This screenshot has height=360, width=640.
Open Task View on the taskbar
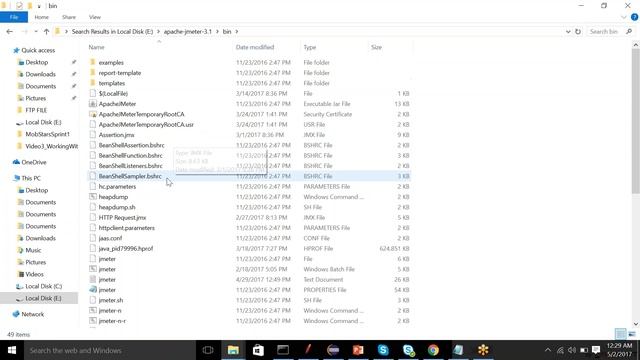[x=208, y=350]
